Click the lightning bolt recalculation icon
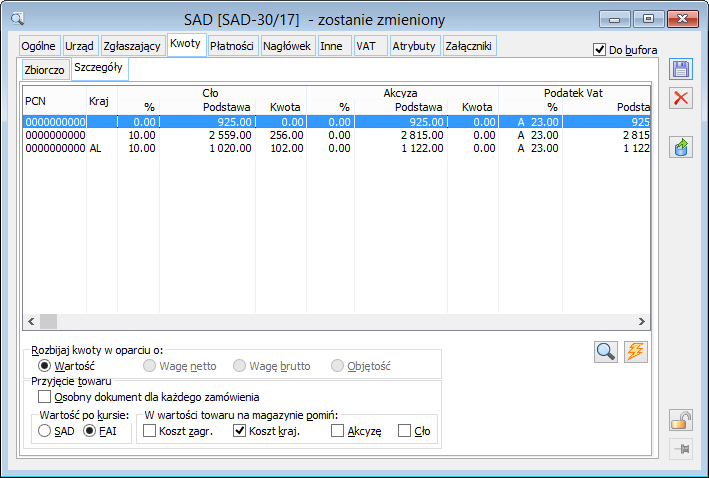 [636, 351]
